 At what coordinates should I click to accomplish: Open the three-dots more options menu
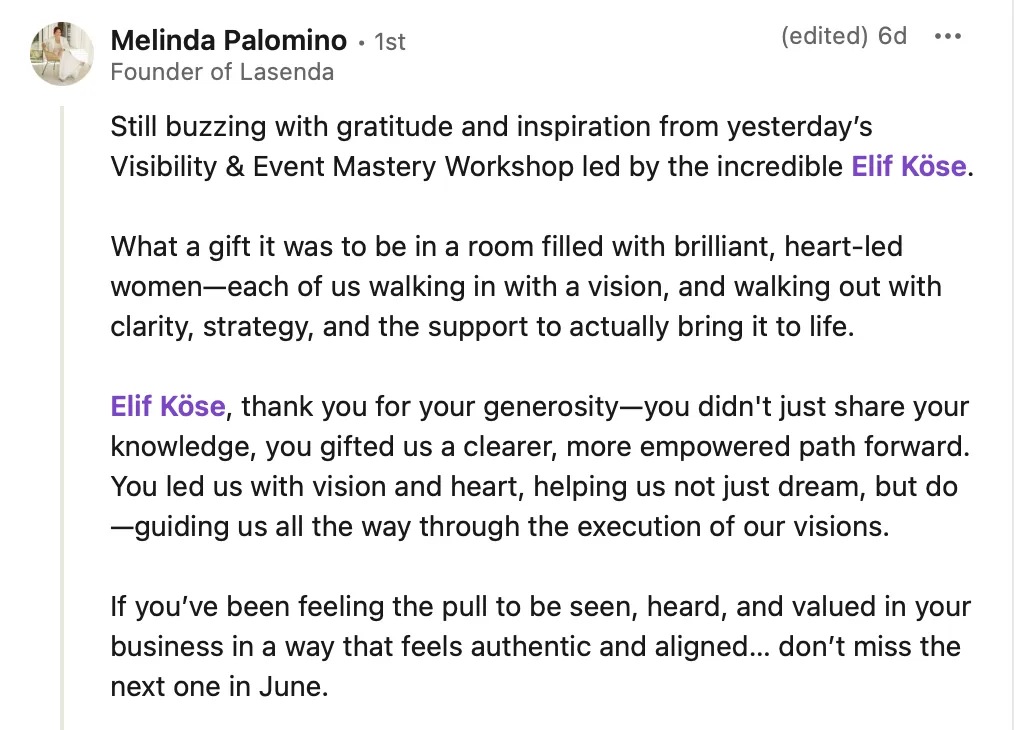pyautogui.click(x=947, y=36)
